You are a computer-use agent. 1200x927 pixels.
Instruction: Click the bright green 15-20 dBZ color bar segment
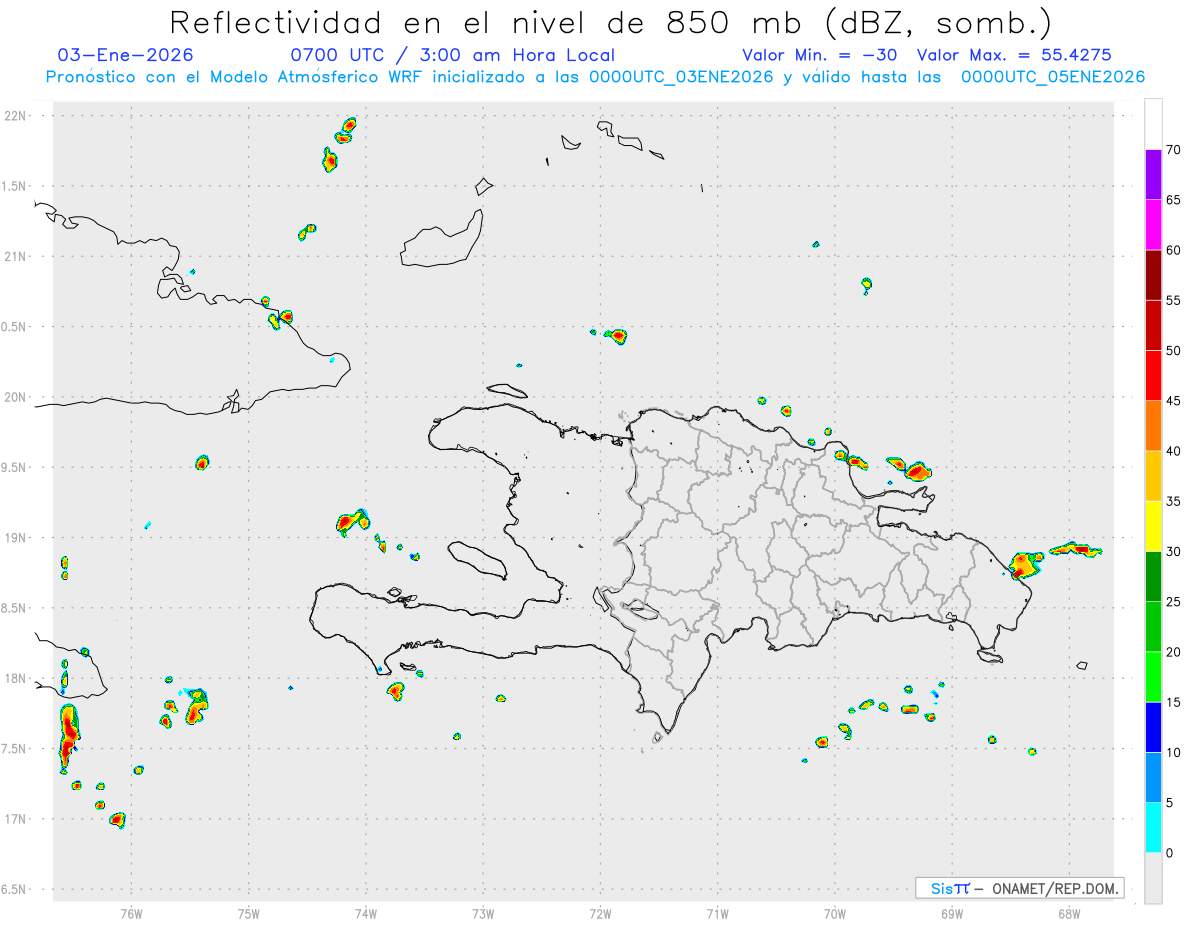pyautogui.click(x=1153, y=677)
